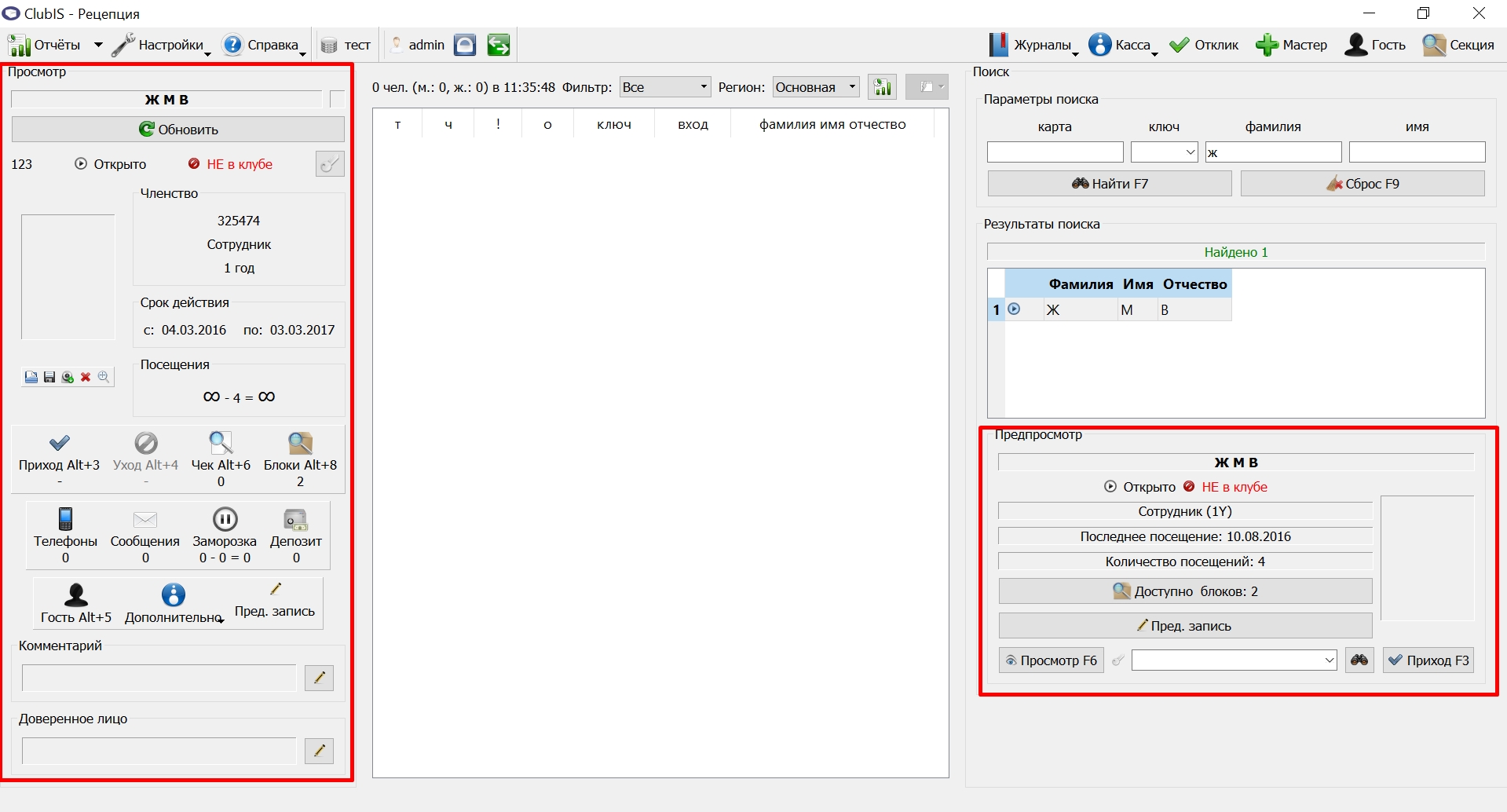Click the Секция section toolbar button

[x=1458, y=45]
